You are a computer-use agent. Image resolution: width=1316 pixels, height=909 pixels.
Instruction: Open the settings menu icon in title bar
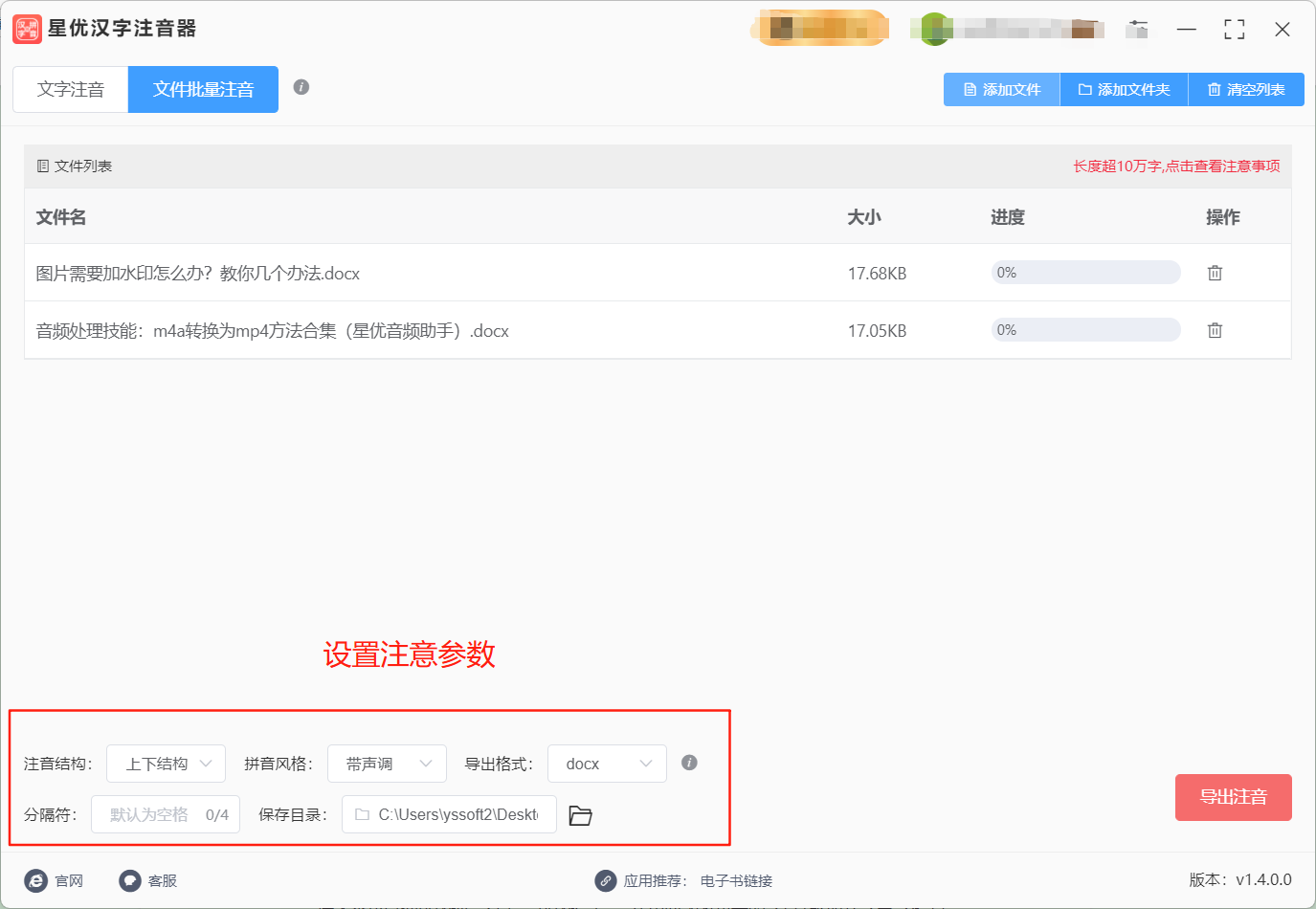[x=1137, y=29]
